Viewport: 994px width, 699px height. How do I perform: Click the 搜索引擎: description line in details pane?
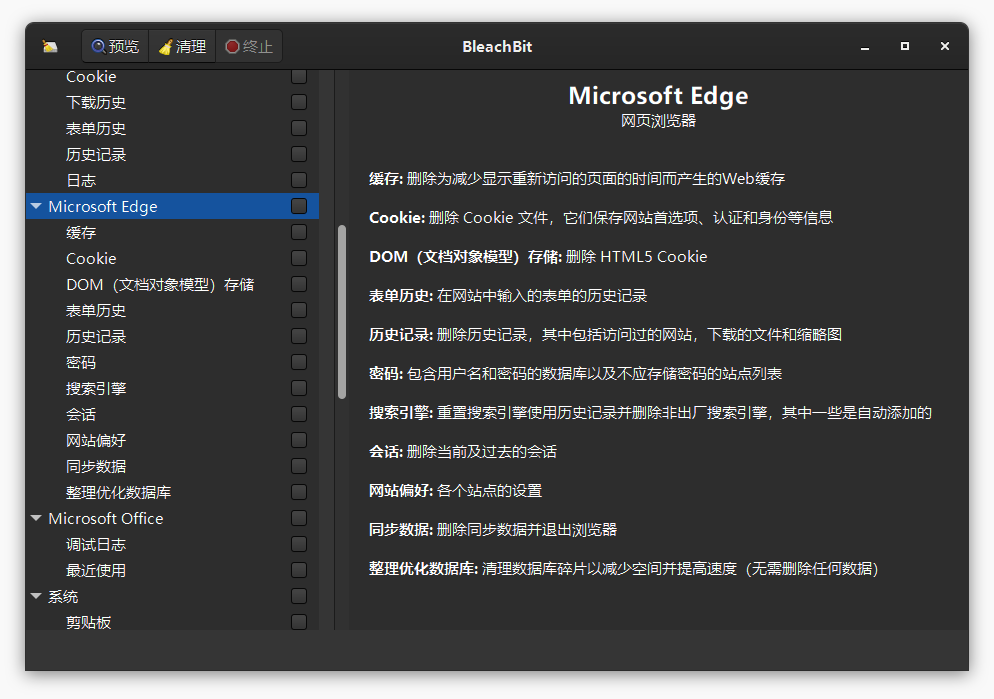(x=650, y=413)
